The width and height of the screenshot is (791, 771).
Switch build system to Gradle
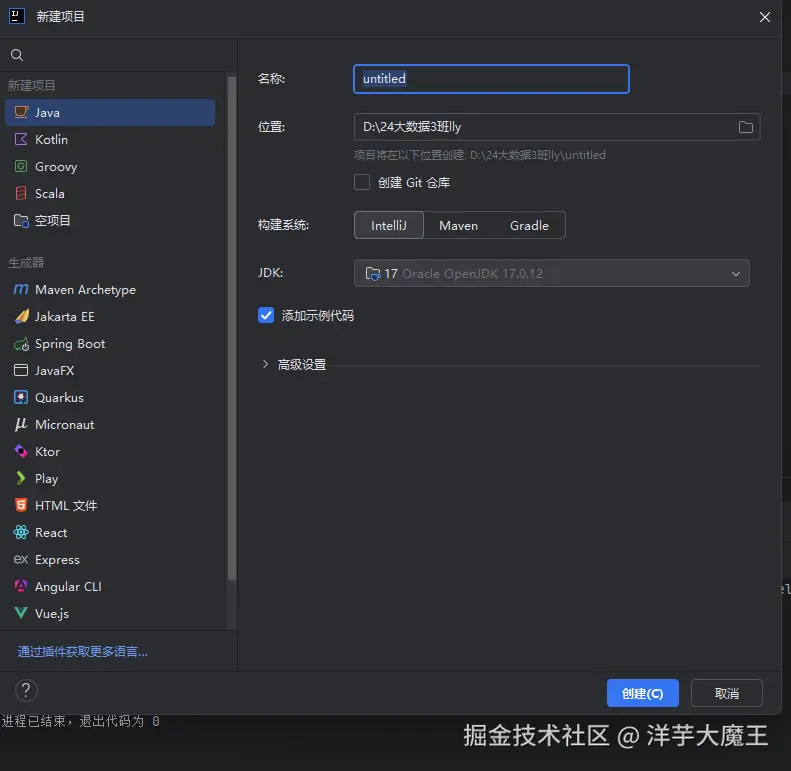[529, 226]
